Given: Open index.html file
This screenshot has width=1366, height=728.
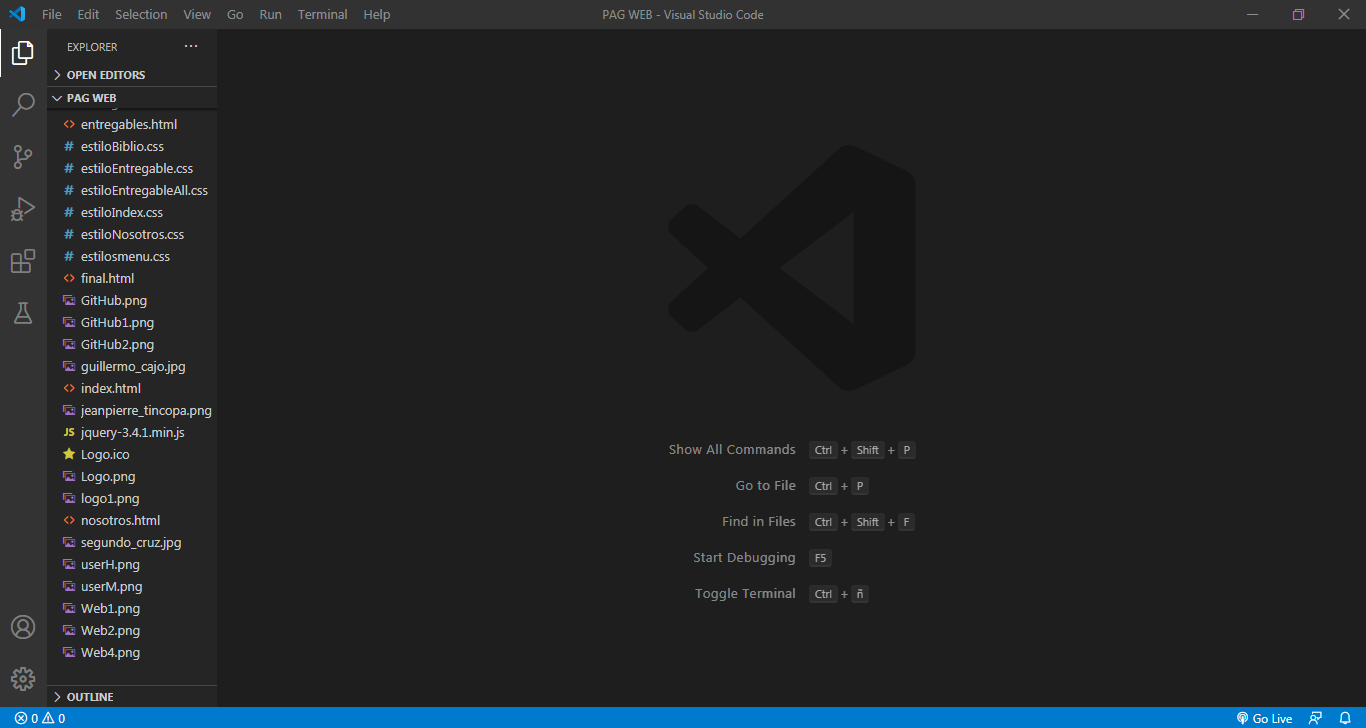Looking at the screenshot, I should point(132,388).
